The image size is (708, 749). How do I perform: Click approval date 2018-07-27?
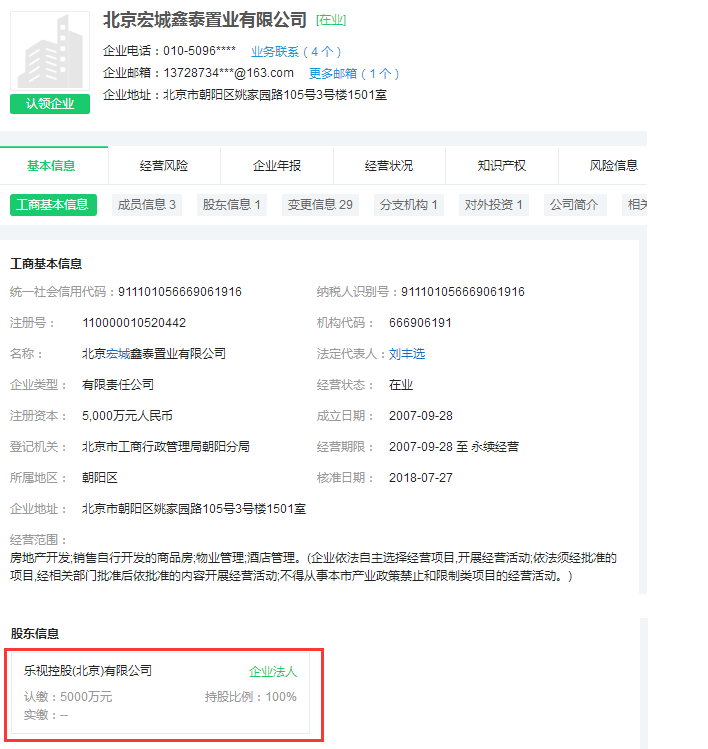(420, 478)
